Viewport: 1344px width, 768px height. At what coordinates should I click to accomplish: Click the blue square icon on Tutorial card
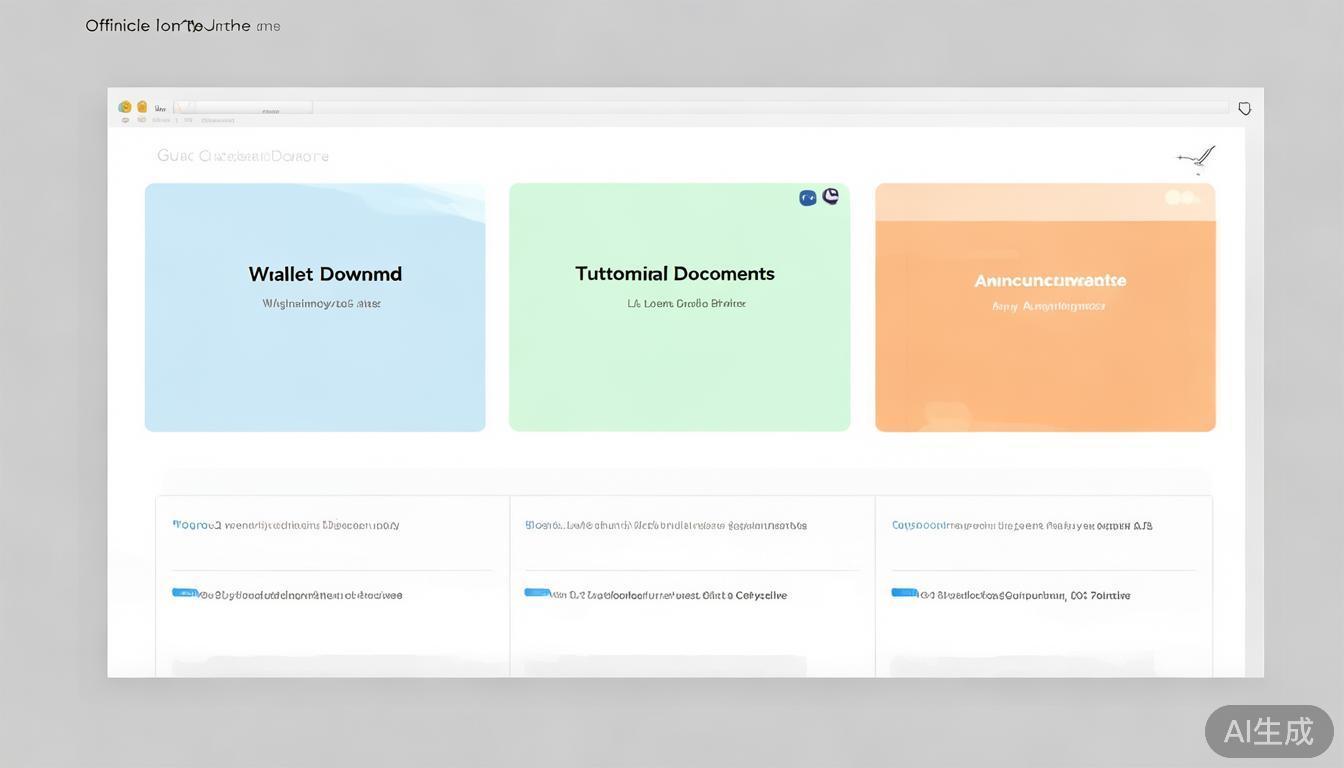[808, 198]
